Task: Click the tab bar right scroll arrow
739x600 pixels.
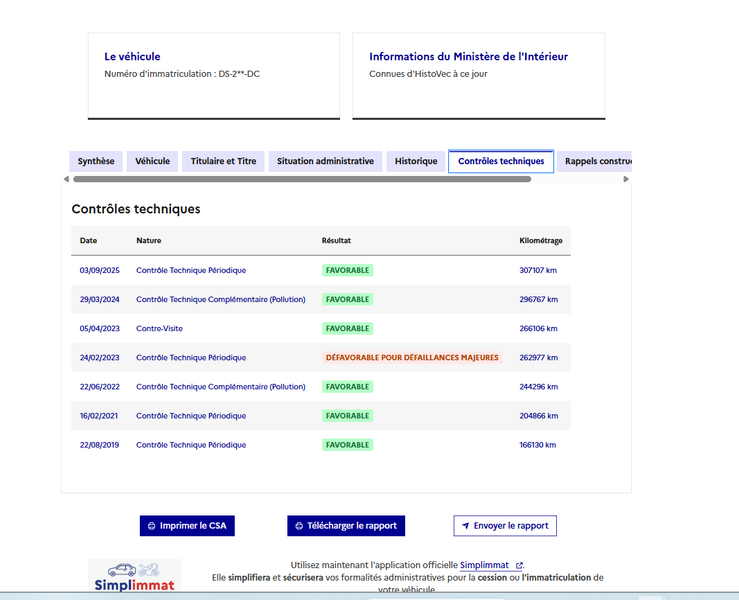Action: tap(626, 179)
